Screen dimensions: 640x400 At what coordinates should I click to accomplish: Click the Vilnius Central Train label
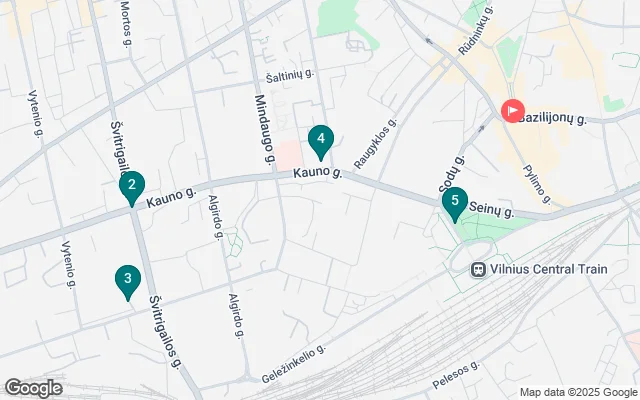click(x=549, y=269)
